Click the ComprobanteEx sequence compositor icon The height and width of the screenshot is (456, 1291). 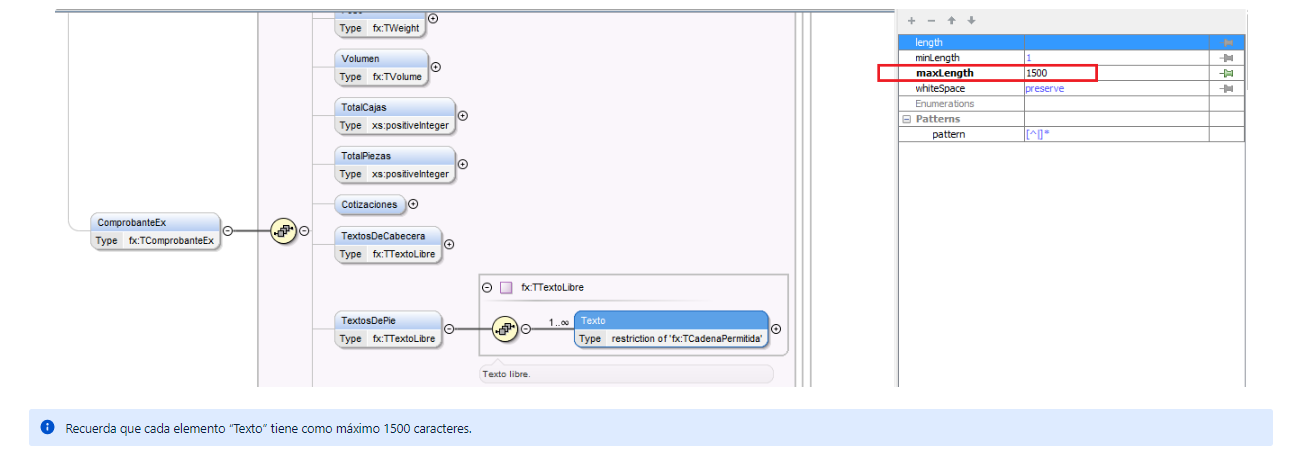284,231
